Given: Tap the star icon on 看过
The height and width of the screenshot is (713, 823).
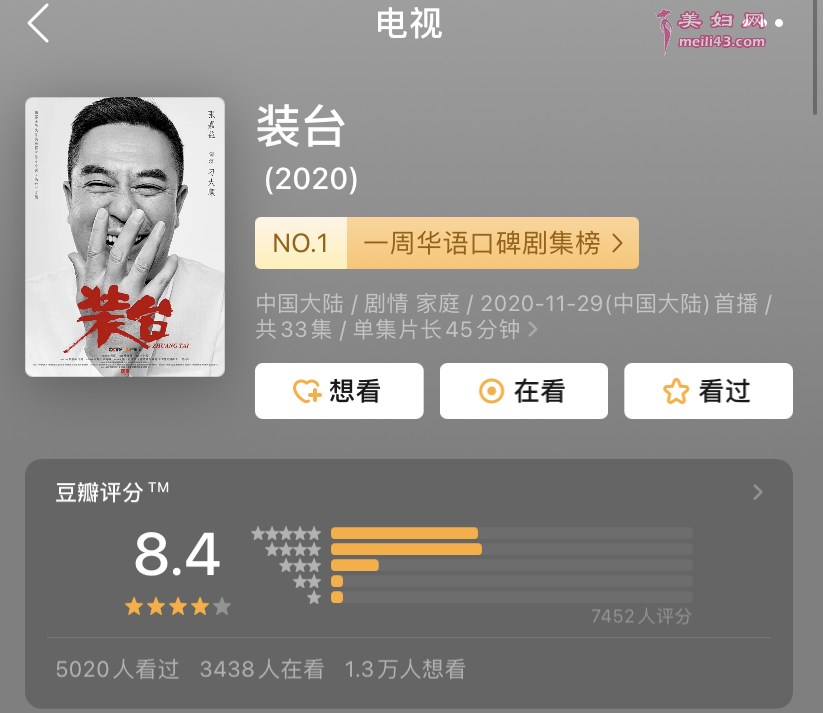Looking at the screenshot, I should click(x=676, y=391).
